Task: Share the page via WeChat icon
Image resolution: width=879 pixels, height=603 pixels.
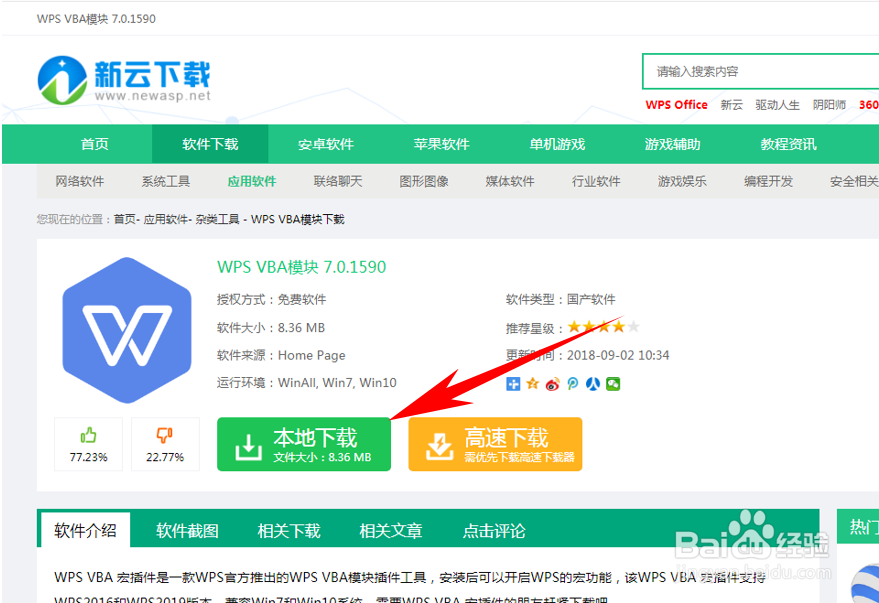Action: click(615, 383)
